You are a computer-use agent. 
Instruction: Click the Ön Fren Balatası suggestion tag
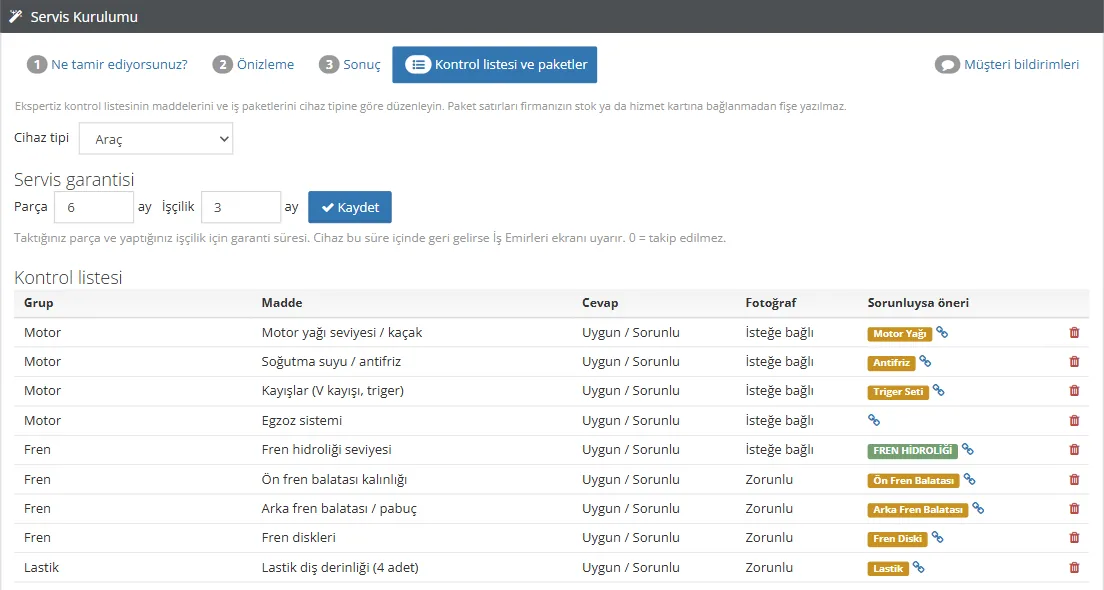coord(913,480)
